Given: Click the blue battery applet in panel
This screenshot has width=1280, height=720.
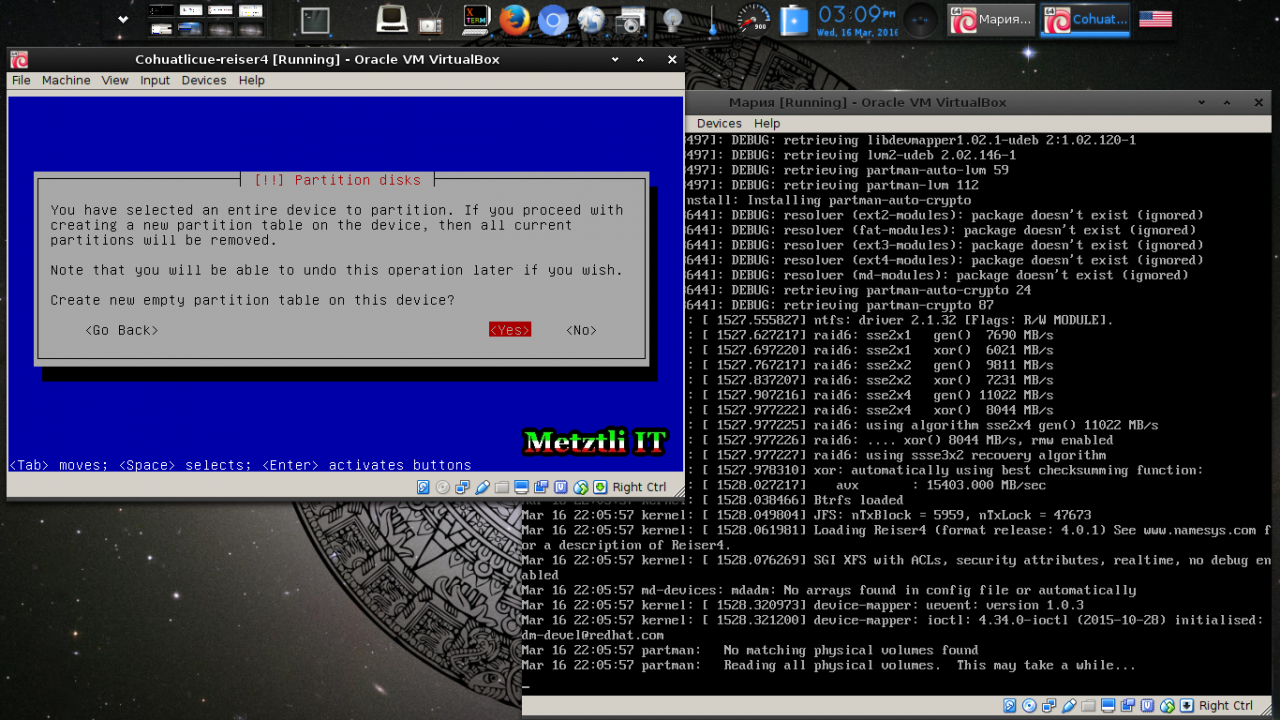Looking at the screenshot, I should point(795,20).
